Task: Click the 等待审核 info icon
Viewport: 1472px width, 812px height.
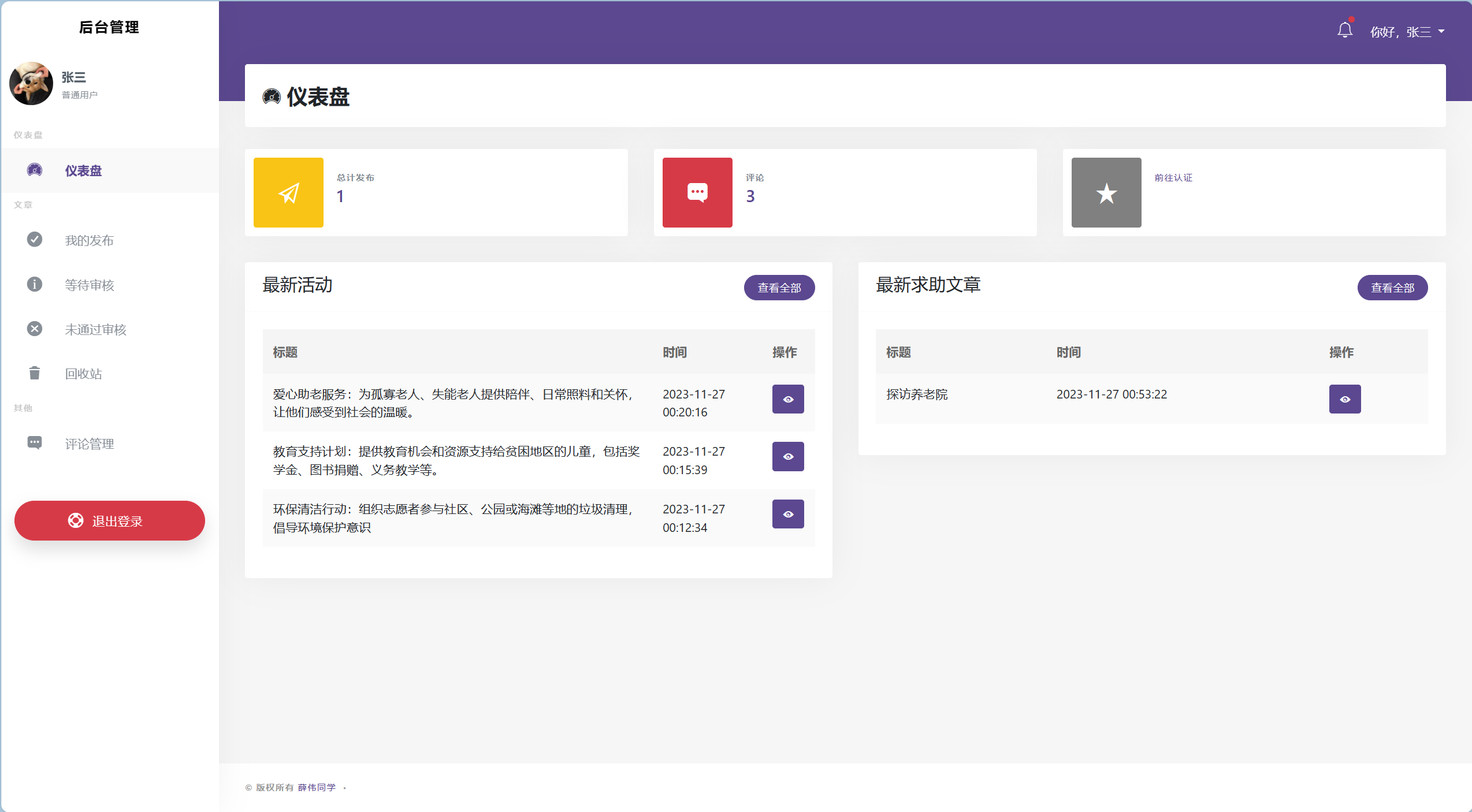Action: (34, 284)
